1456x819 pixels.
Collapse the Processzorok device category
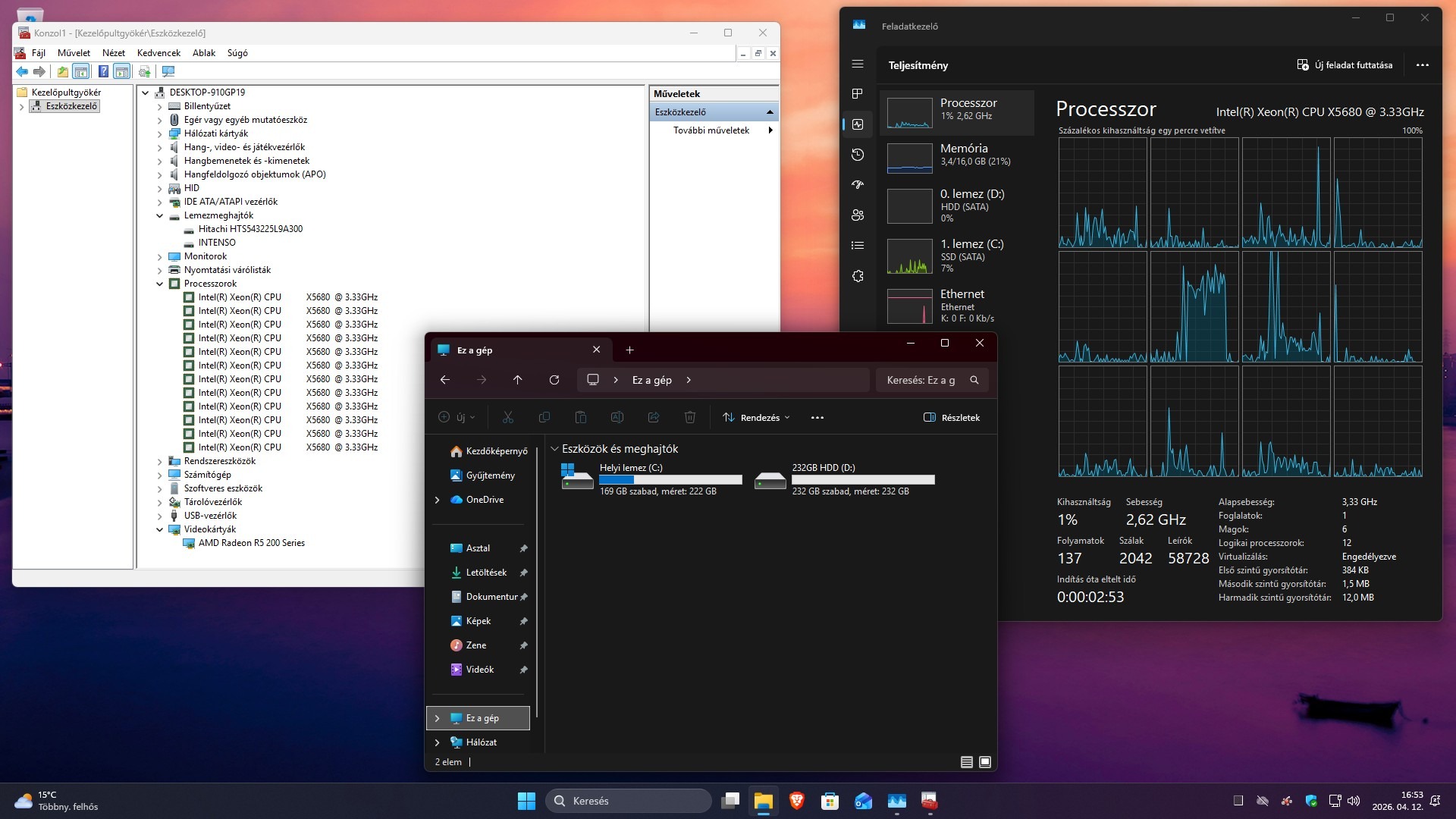tap(160, 284)
